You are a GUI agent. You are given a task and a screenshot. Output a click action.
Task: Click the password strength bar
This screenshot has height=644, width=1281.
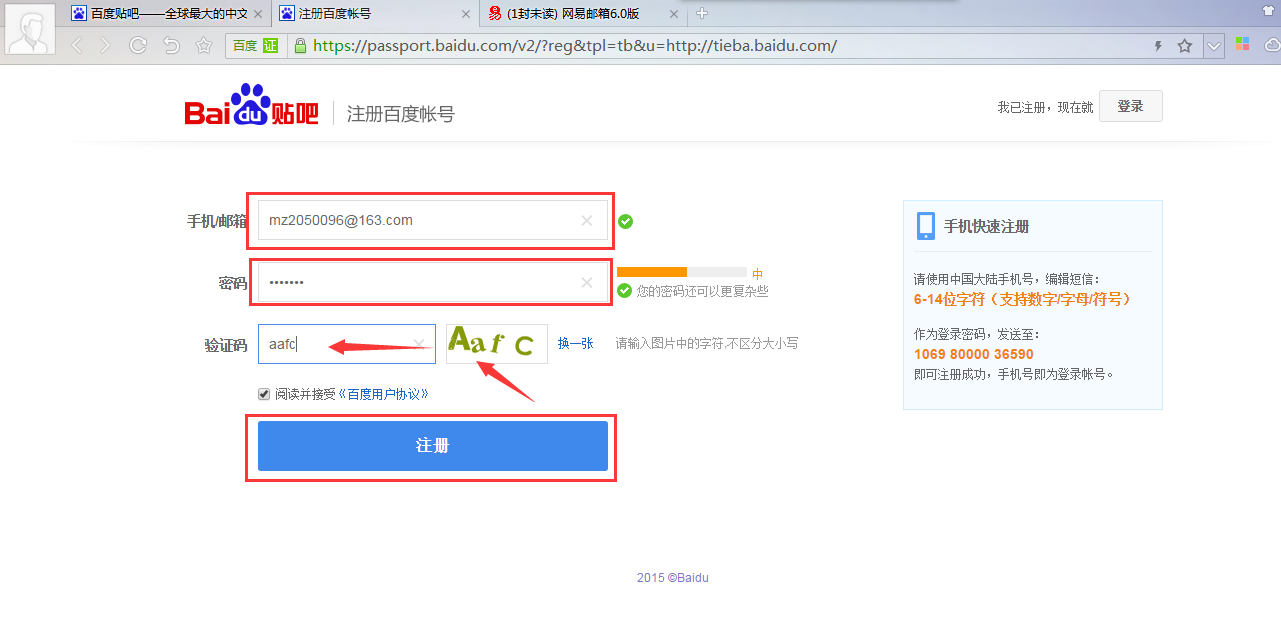(x=682, y=272)
